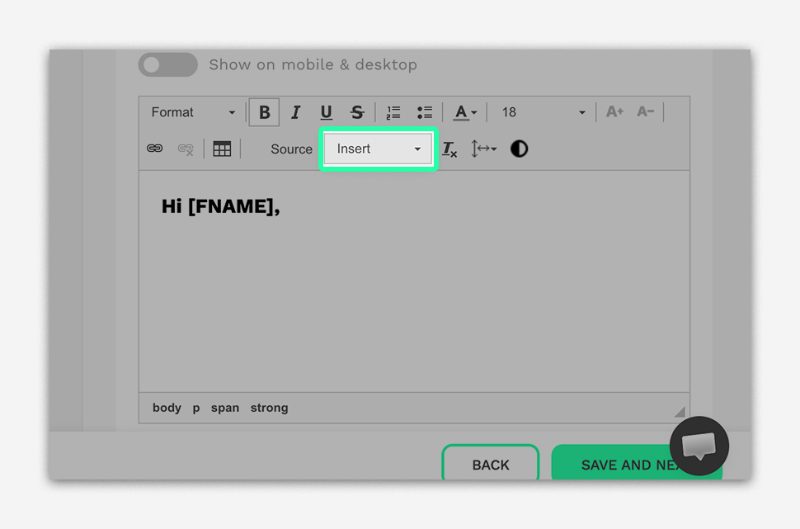Insert a bulleted list

point(424,113)
